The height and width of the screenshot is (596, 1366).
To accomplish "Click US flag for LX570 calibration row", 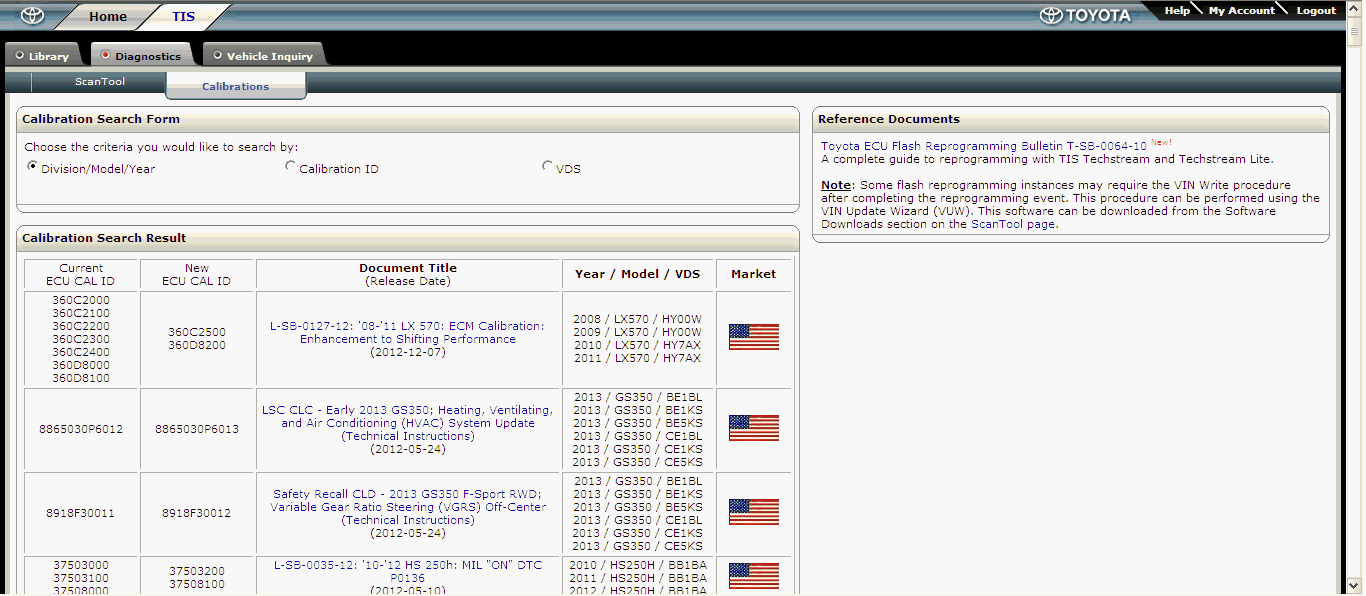I will 753,337.
